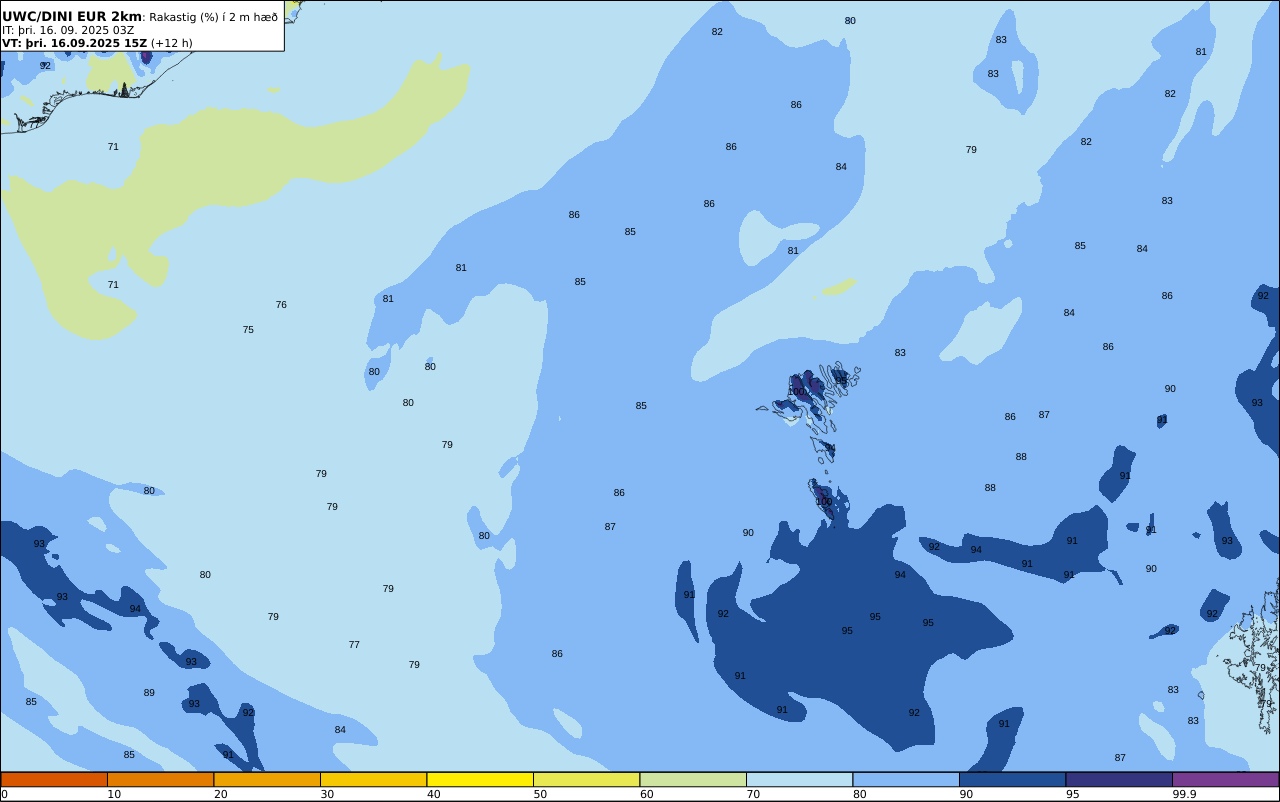The width and height of the screenshot is (1280, 802).
Task: Click the legend tick label "99.9"
Action: point(1185,794)
